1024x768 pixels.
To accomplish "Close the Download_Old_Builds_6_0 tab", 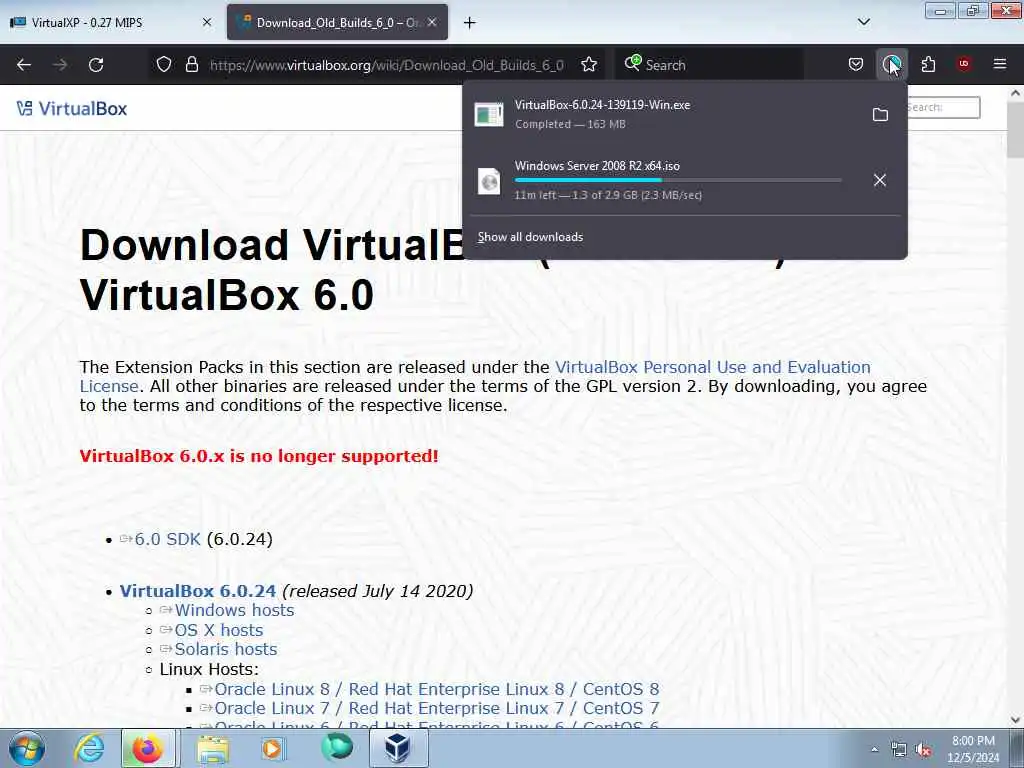I will 432,22.
